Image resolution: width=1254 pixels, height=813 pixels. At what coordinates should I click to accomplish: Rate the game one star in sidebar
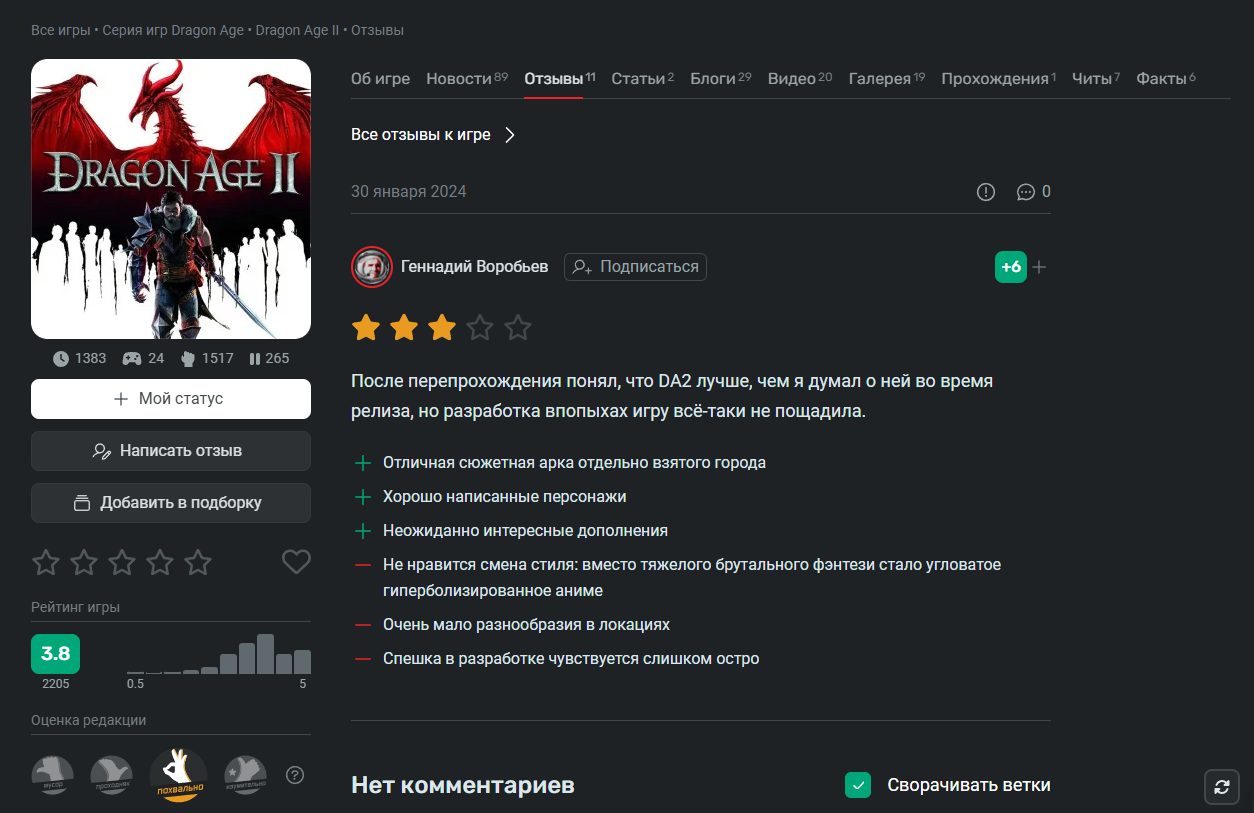[46, 562]
